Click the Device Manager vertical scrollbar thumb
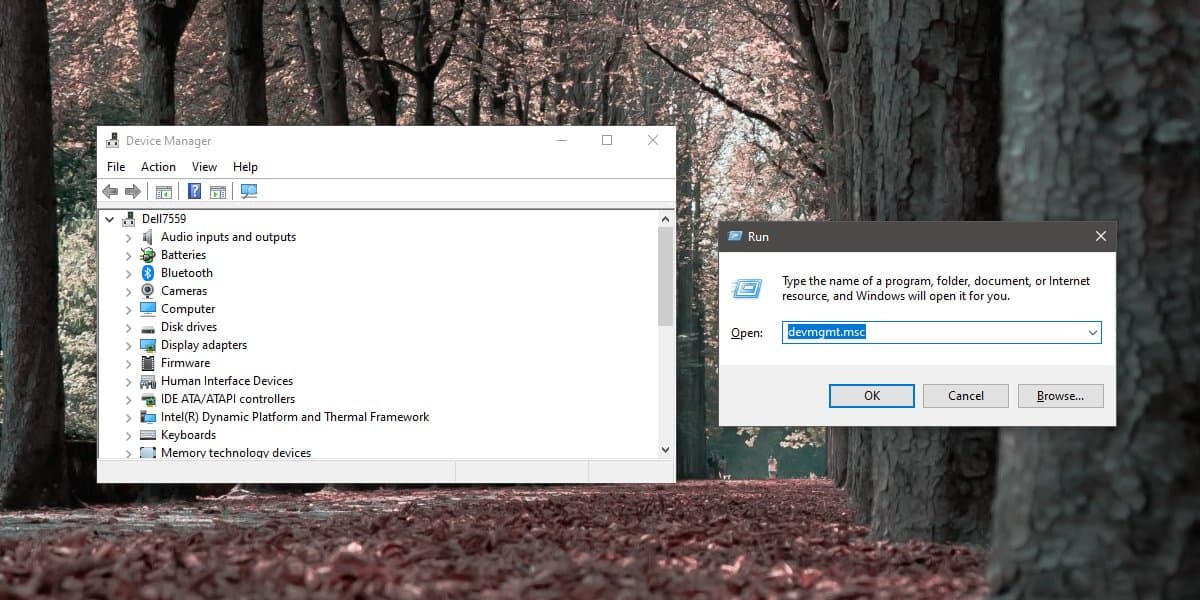The height and width of the screenshot is (600, 1200). [666, 276]
